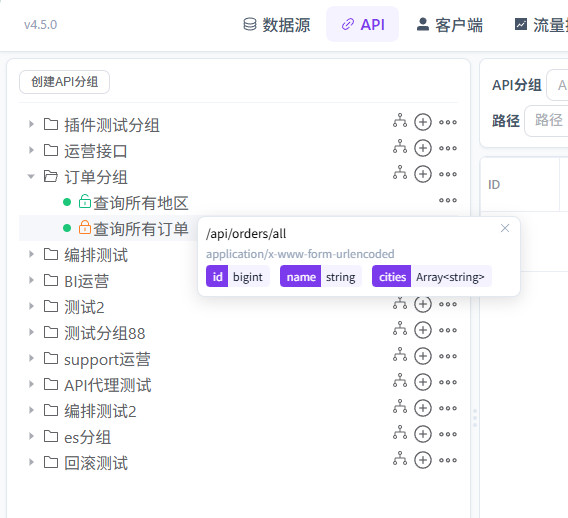Expand the 测试2 folder
Image resolution: width=568 pixels, height=518 pixels.
click(x=32, y=306)
